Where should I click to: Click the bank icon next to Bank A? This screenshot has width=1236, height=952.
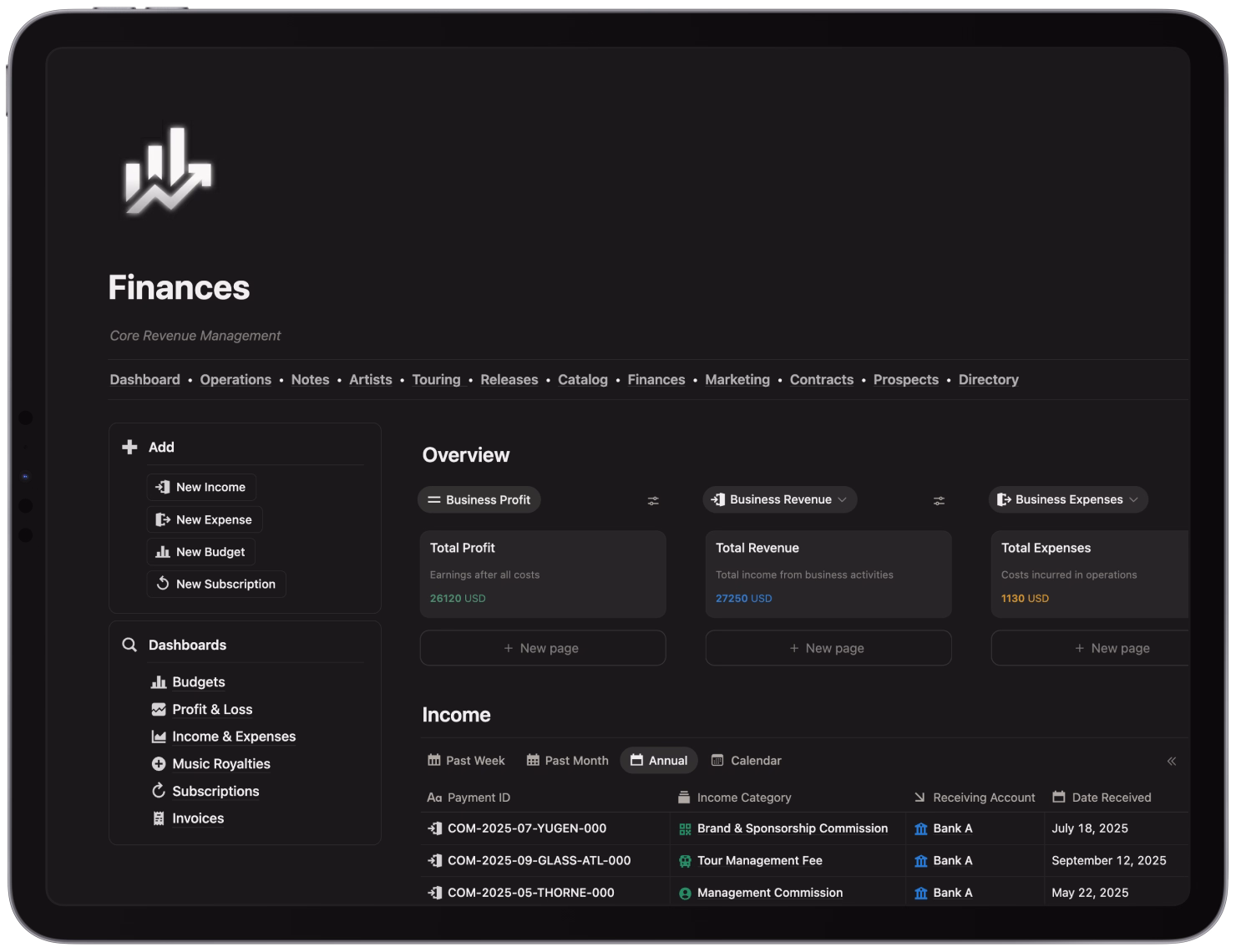click(x=920, y=828)
